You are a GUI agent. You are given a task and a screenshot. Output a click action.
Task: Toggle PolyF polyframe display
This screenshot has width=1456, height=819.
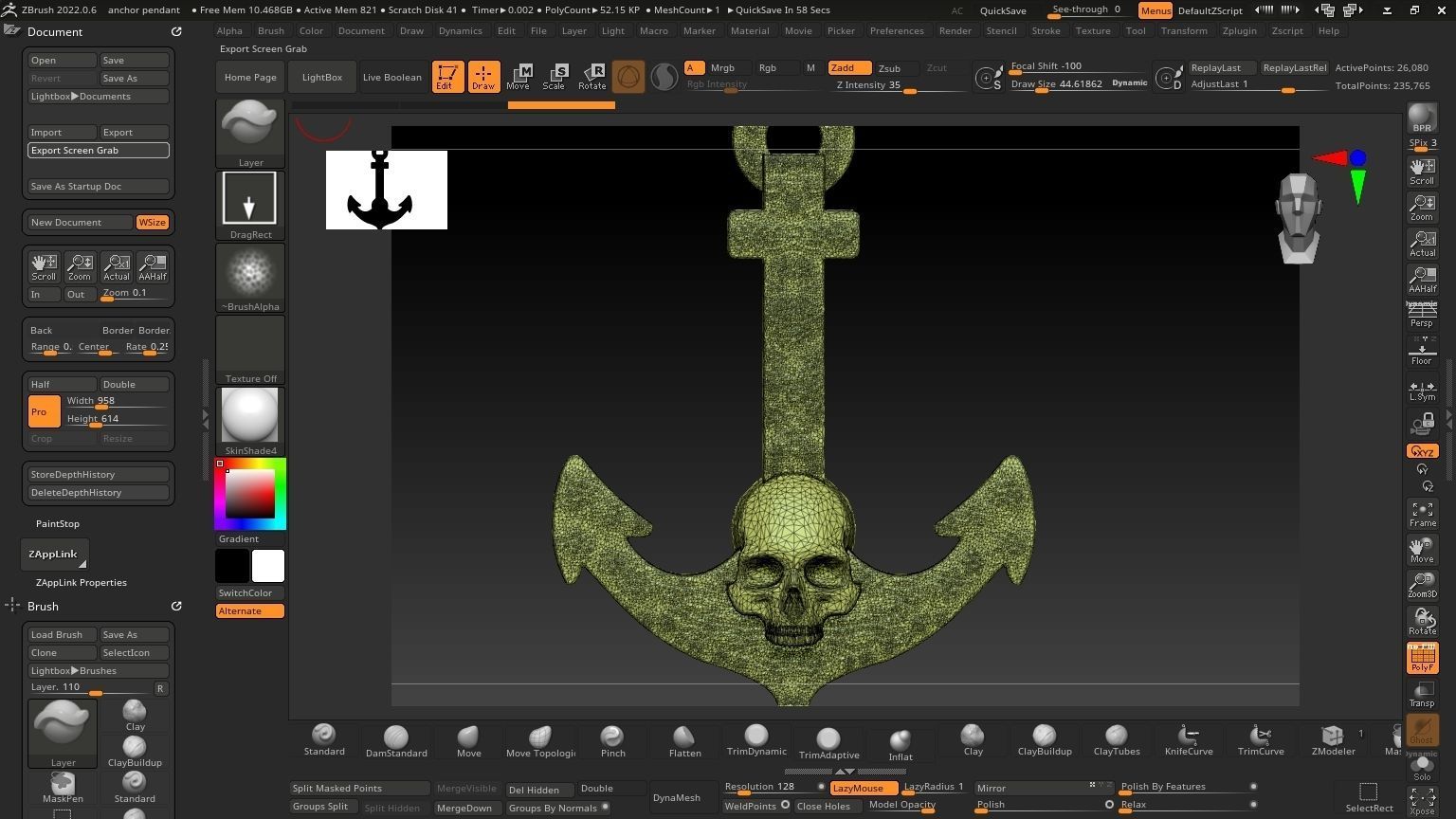pos(1422,658)
